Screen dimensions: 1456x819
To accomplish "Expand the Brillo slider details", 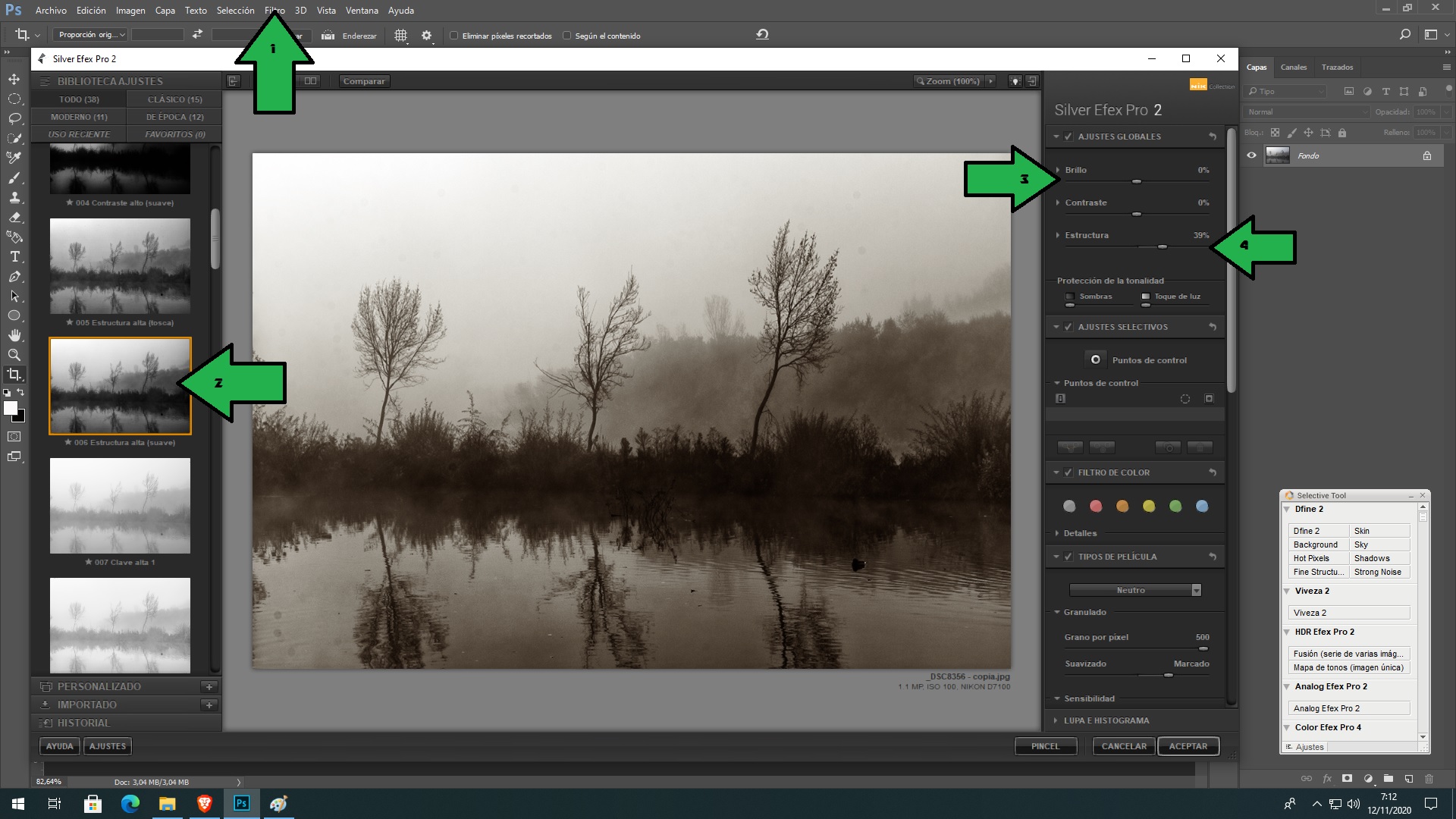I will (1058, 170).
